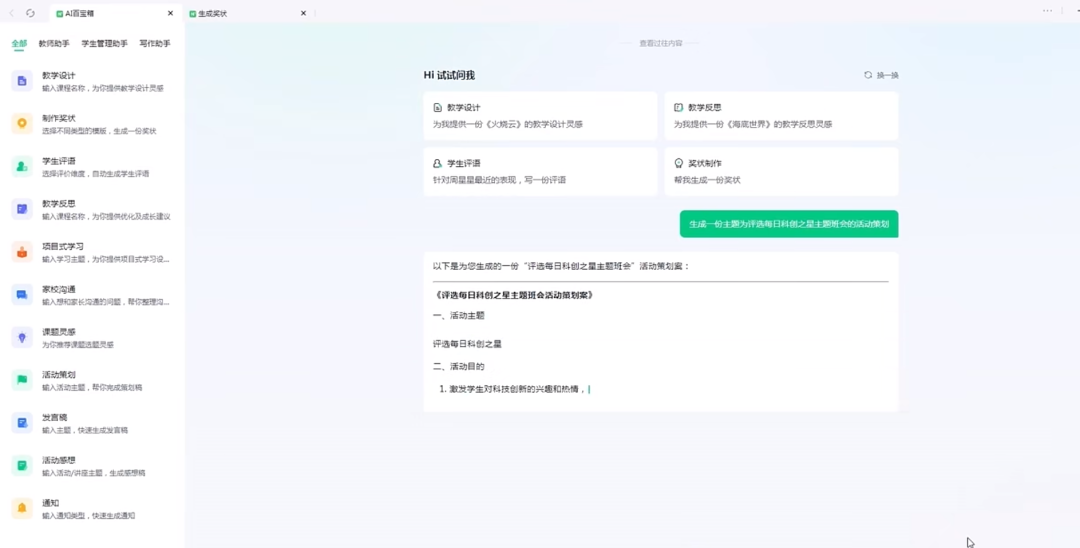Switch to the 学生管理助手 tab
This screenshot has height=548, width=1080.
(104, 44)
